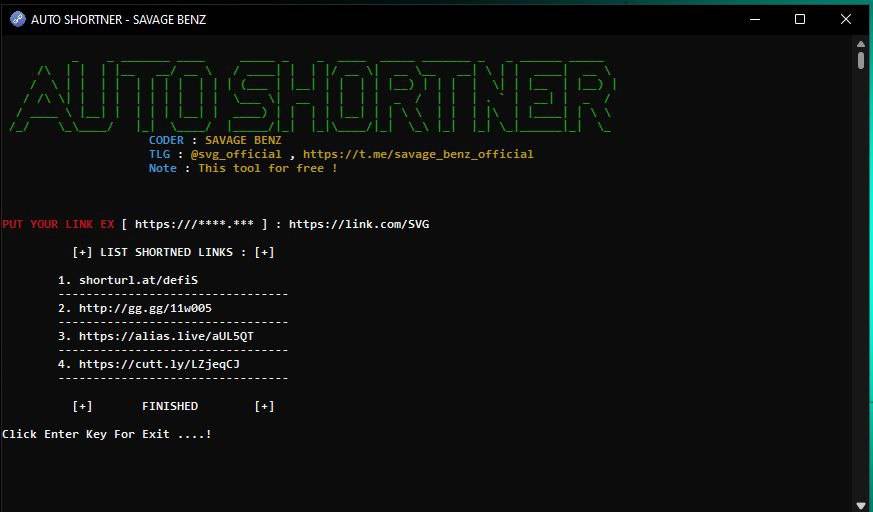The height and width of the screenshot is (512, 873).
Task: Click the app icon in the title bar
Action: point(17,19)
